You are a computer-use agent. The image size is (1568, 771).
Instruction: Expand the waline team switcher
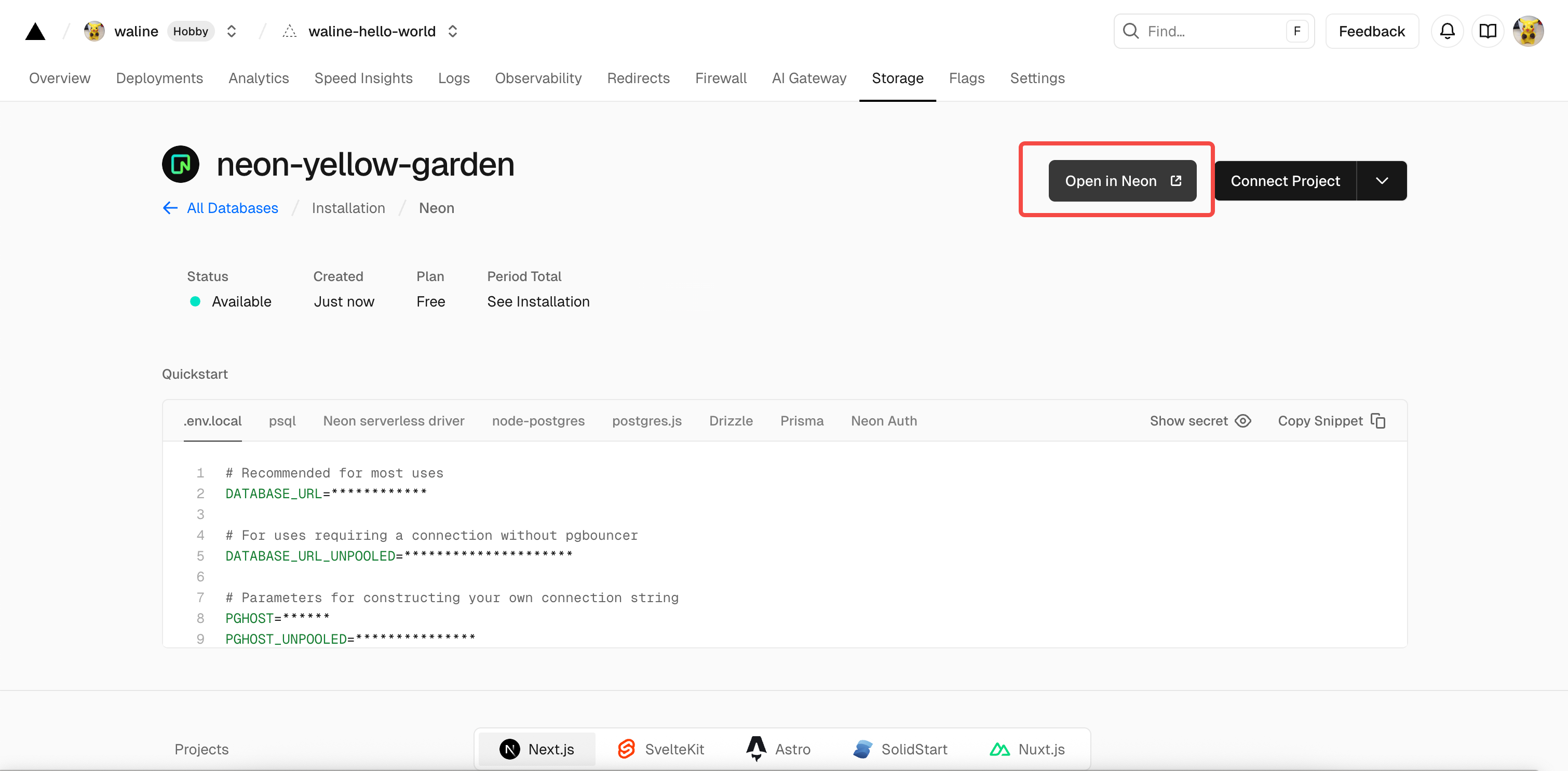coord(231,31)
